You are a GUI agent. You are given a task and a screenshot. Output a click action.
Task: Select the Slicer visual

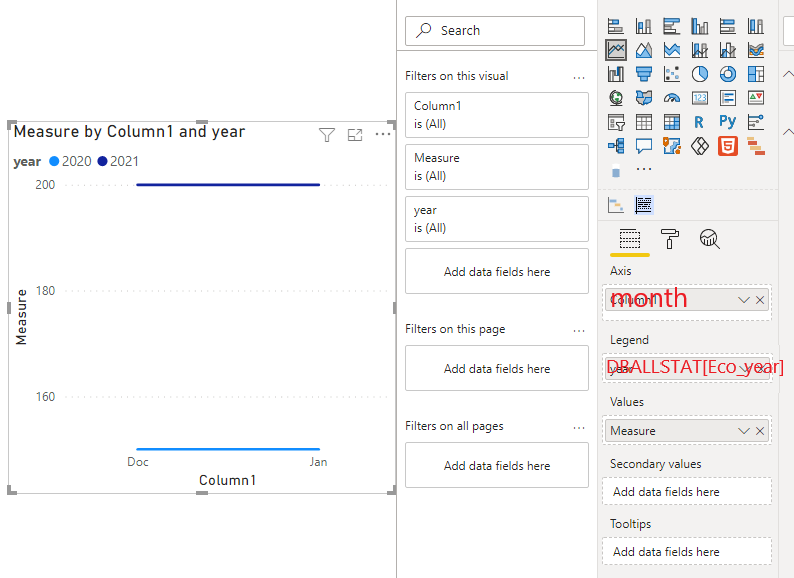(x=616, y=122)
